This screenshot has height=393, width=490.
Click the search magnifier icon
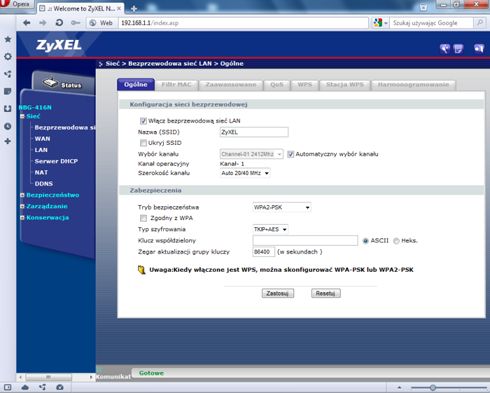[x=480, y=23]
